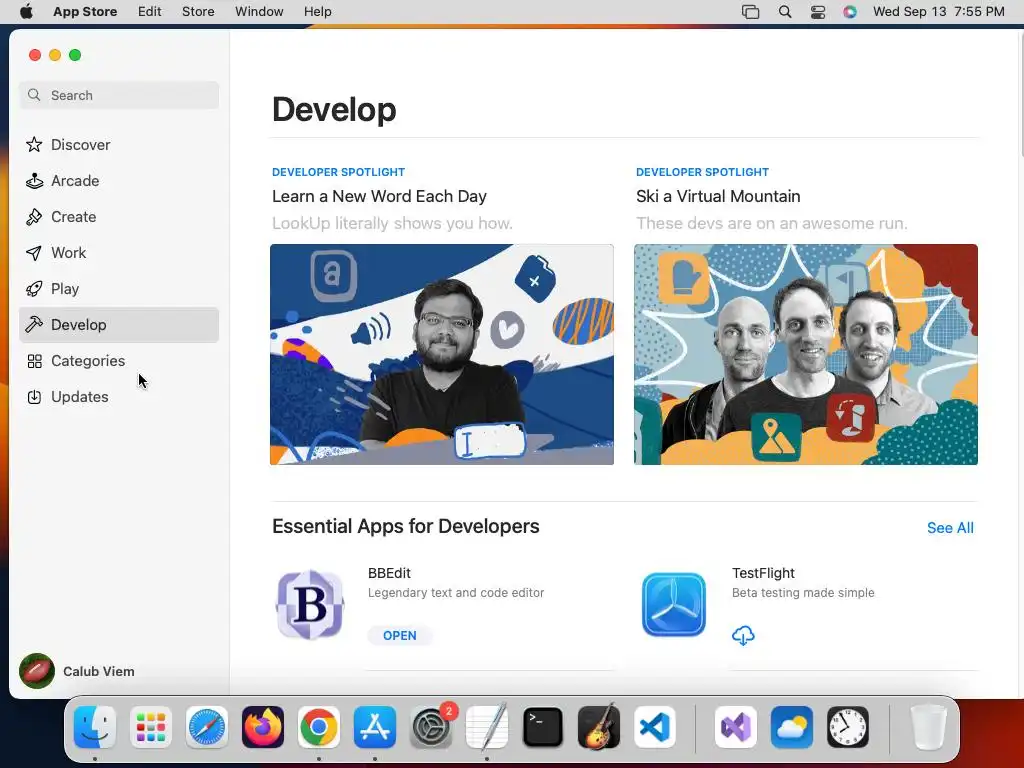Launch Terminal from the Dock
Image resolution: width=1024 pixels, height=768 pixels.
click(543, 727)
